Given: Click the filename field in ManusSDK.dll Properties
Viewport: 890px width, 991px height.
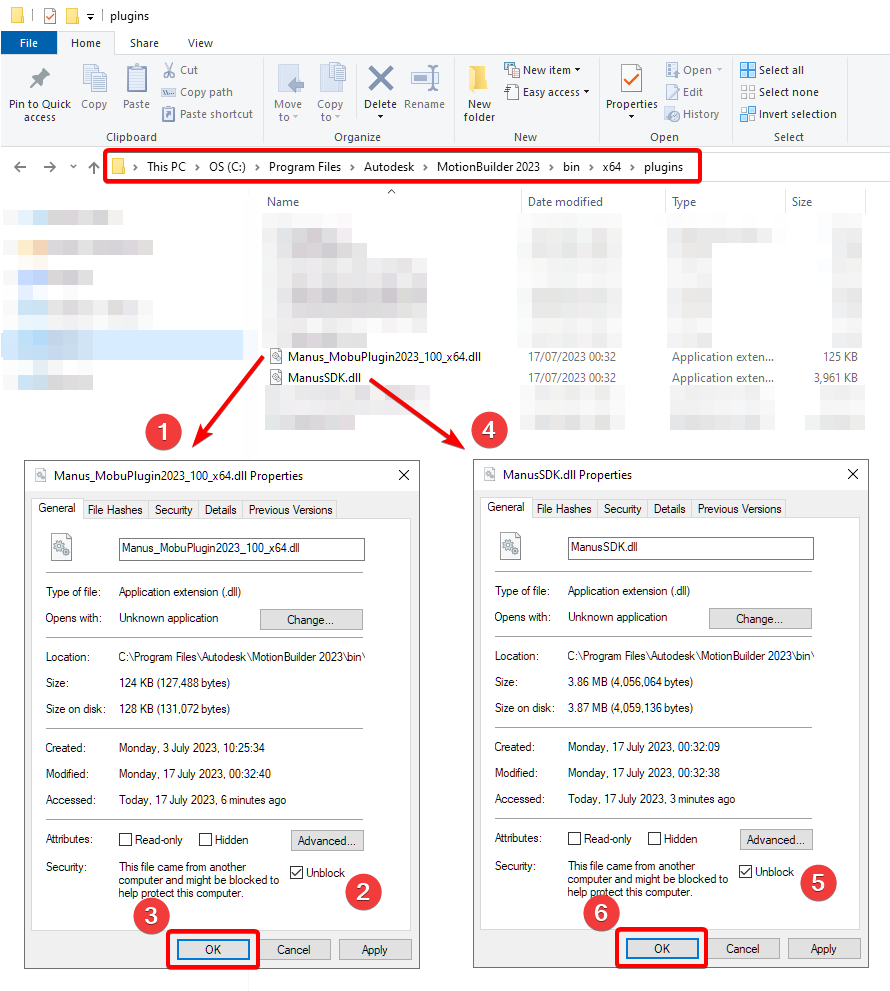Looking at the screenshot, I should [690, 548].
